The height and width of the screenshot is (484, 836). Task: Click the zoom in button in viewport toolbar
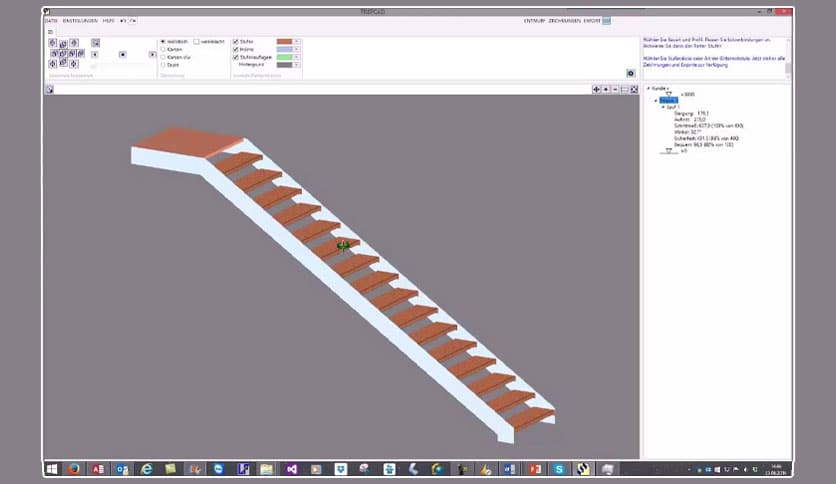pos(606,89)
